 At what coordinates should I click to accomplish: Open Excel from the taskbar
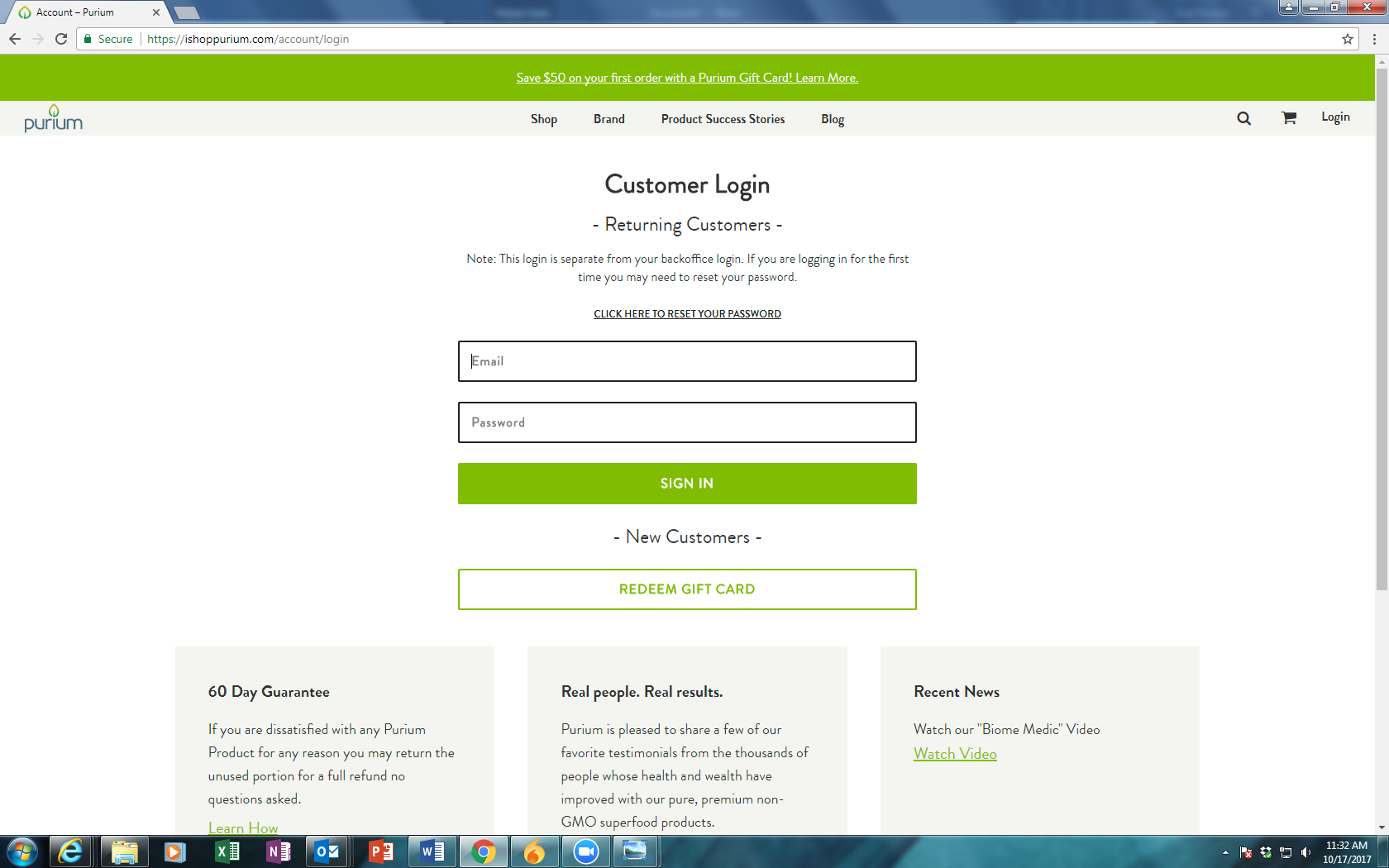tap(227, 851)
